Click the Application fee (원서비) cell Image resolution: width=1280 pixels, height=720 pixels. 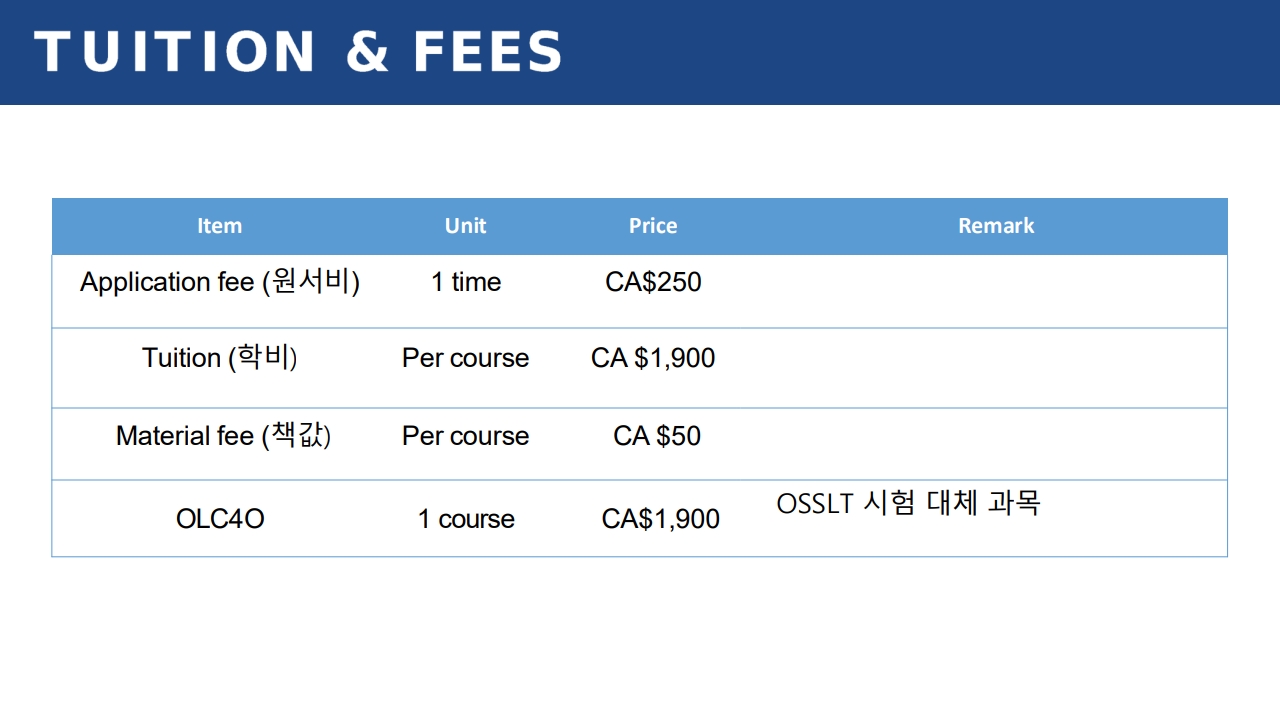[220, 282]
